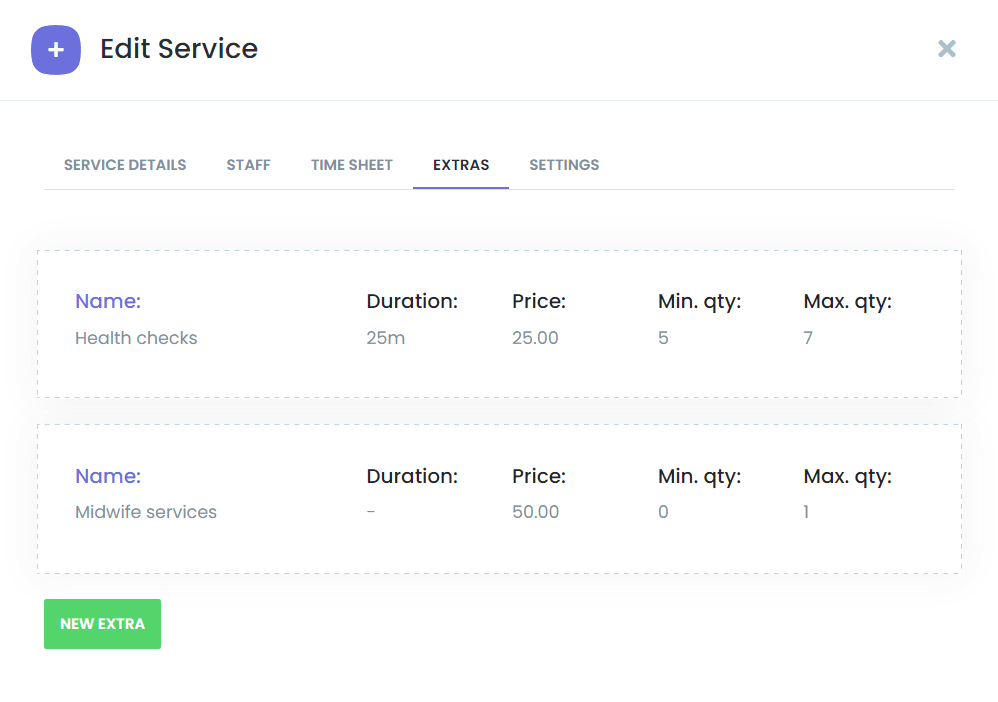
Task: Click the New Extra button
Action: pos(102,624)
